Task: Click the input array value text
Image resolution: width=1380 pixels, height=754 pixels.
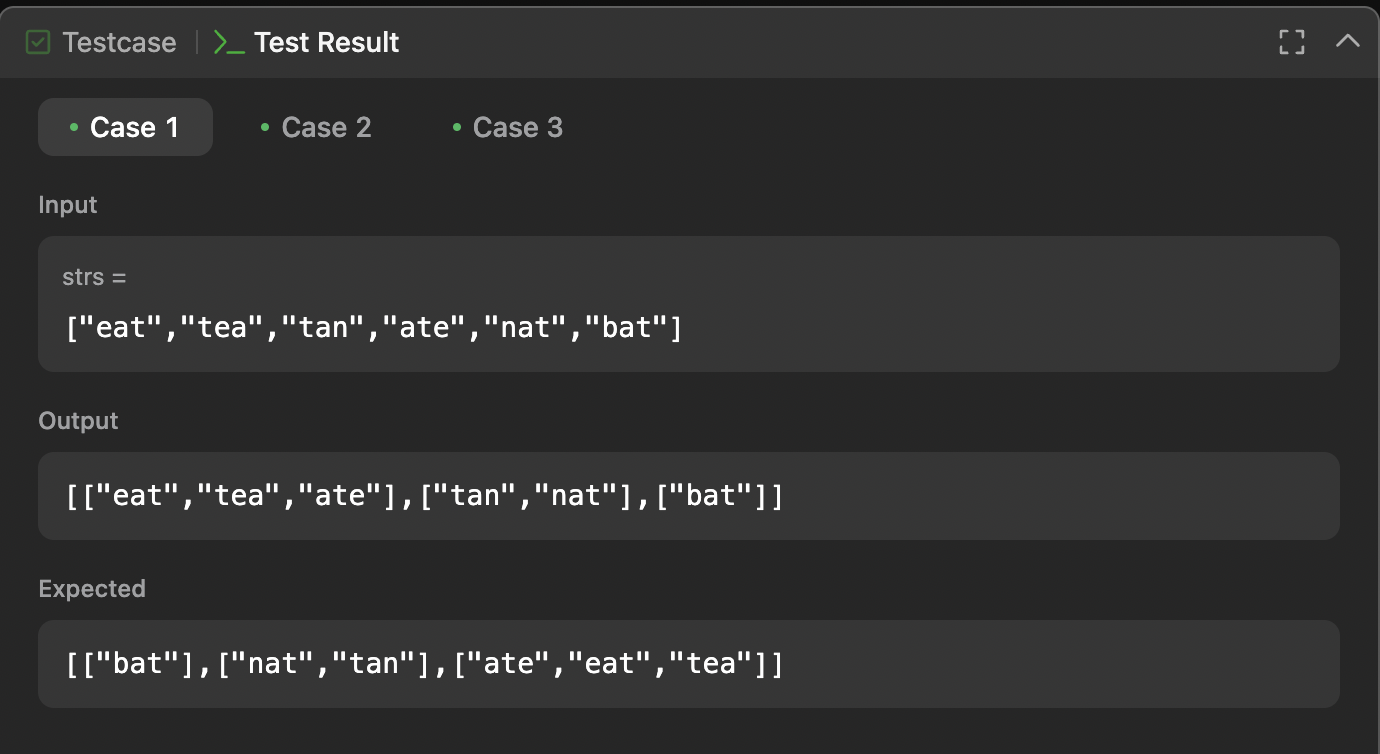Action: coord(374,327)
